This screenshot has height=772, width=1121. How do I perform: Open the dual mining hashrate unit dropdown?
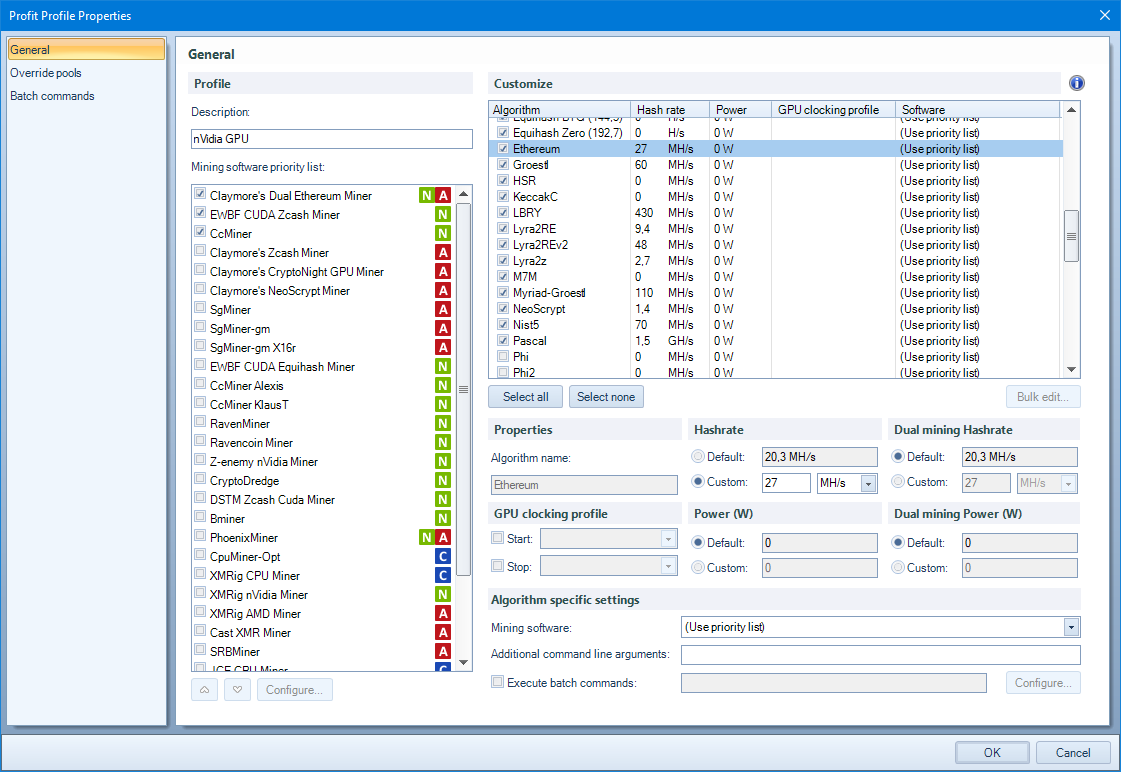(x=1069, y=484)
